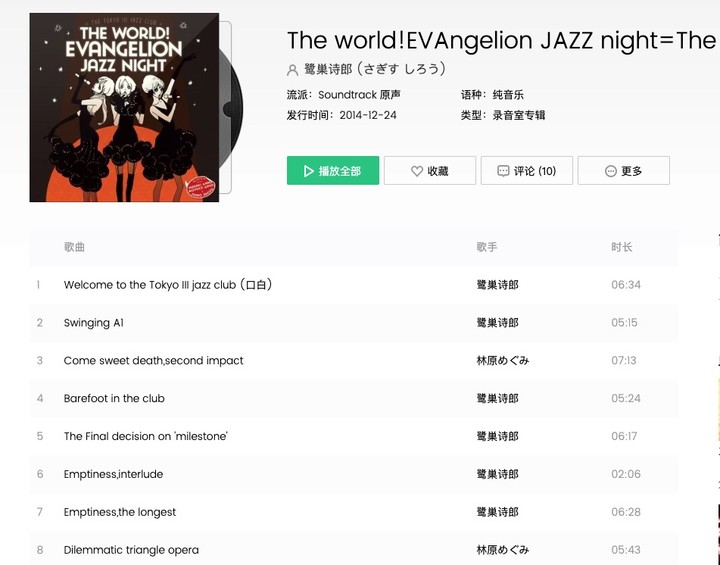Click the artist person icon

[292, 70]
